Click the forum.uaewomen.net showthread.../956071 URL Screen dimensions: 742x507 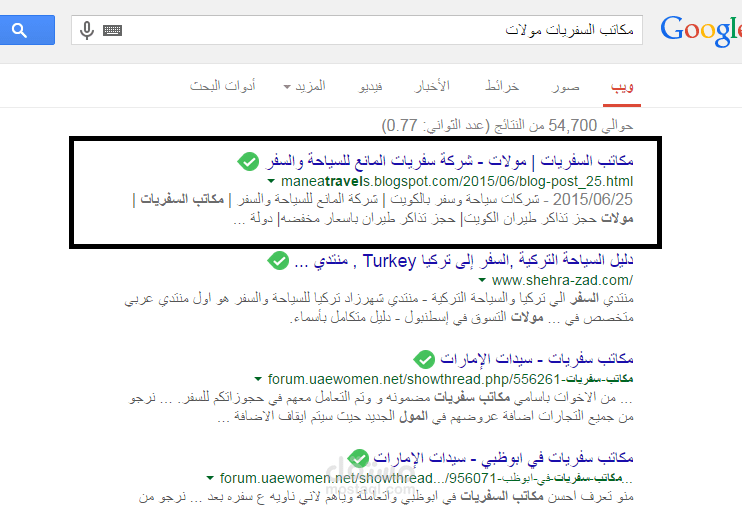coord(426,478)
